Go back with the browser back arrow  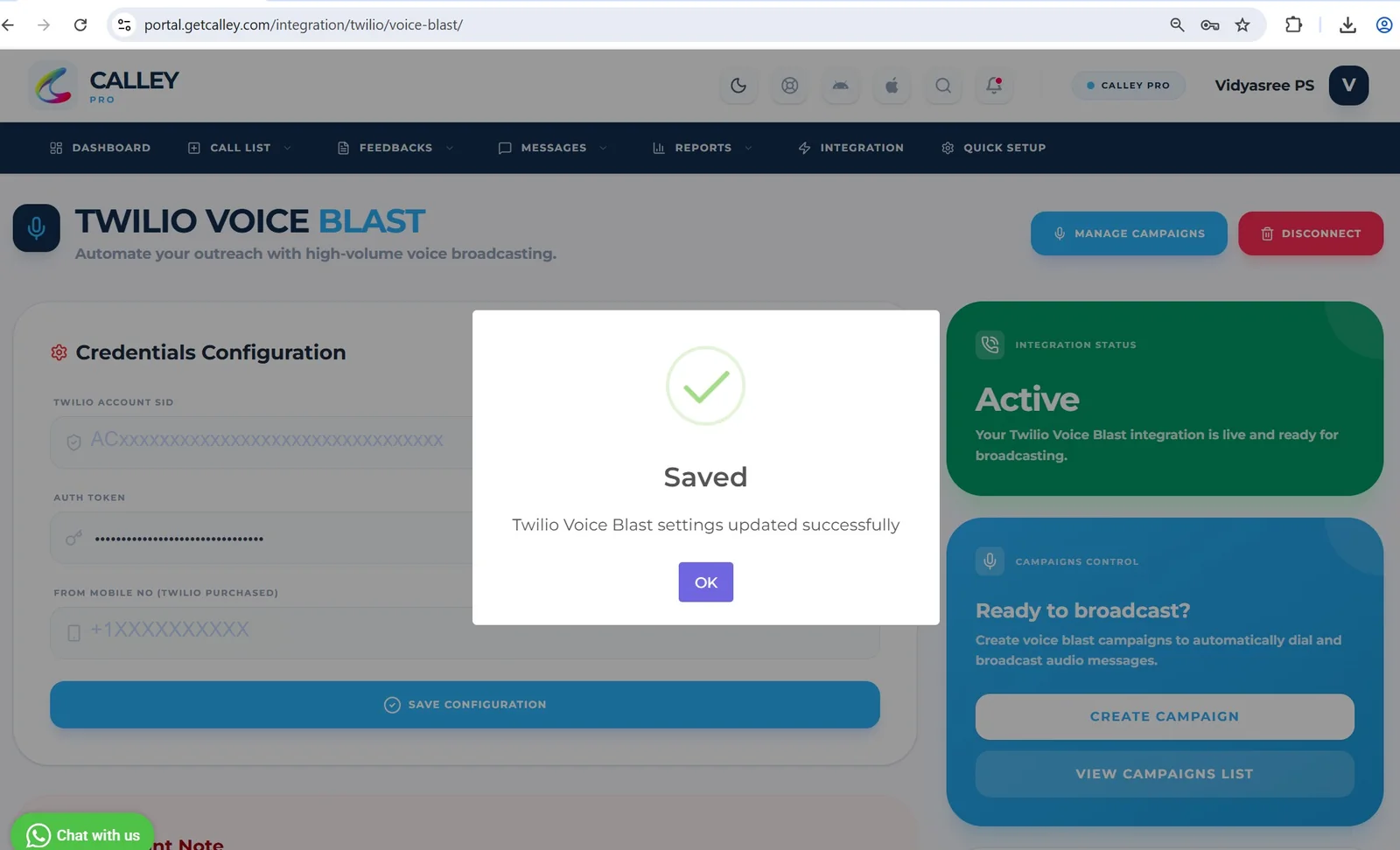pyautogui.click(x=9, y=24)
